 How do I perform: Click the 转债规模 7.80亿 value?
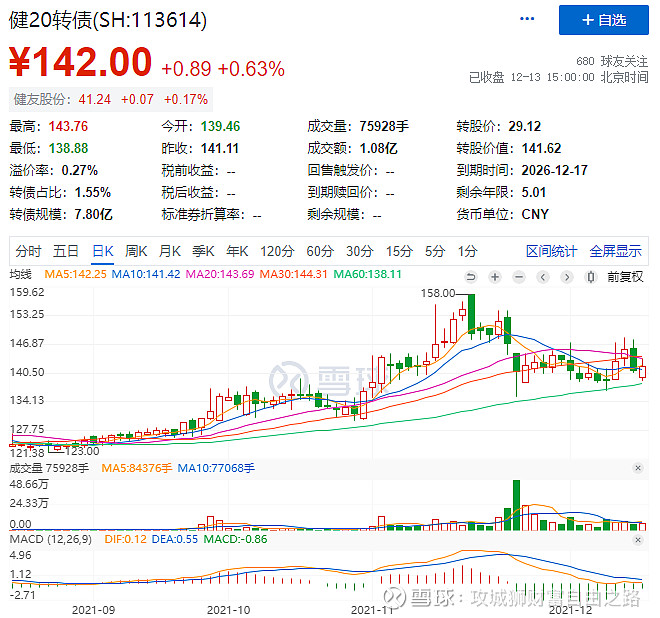[x=93, y=214]
